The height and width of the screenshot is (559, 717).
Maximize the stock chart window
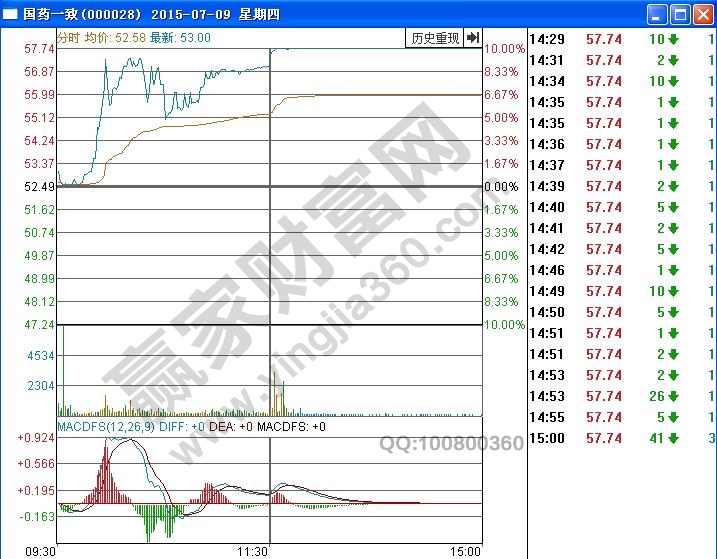[679, 14]
